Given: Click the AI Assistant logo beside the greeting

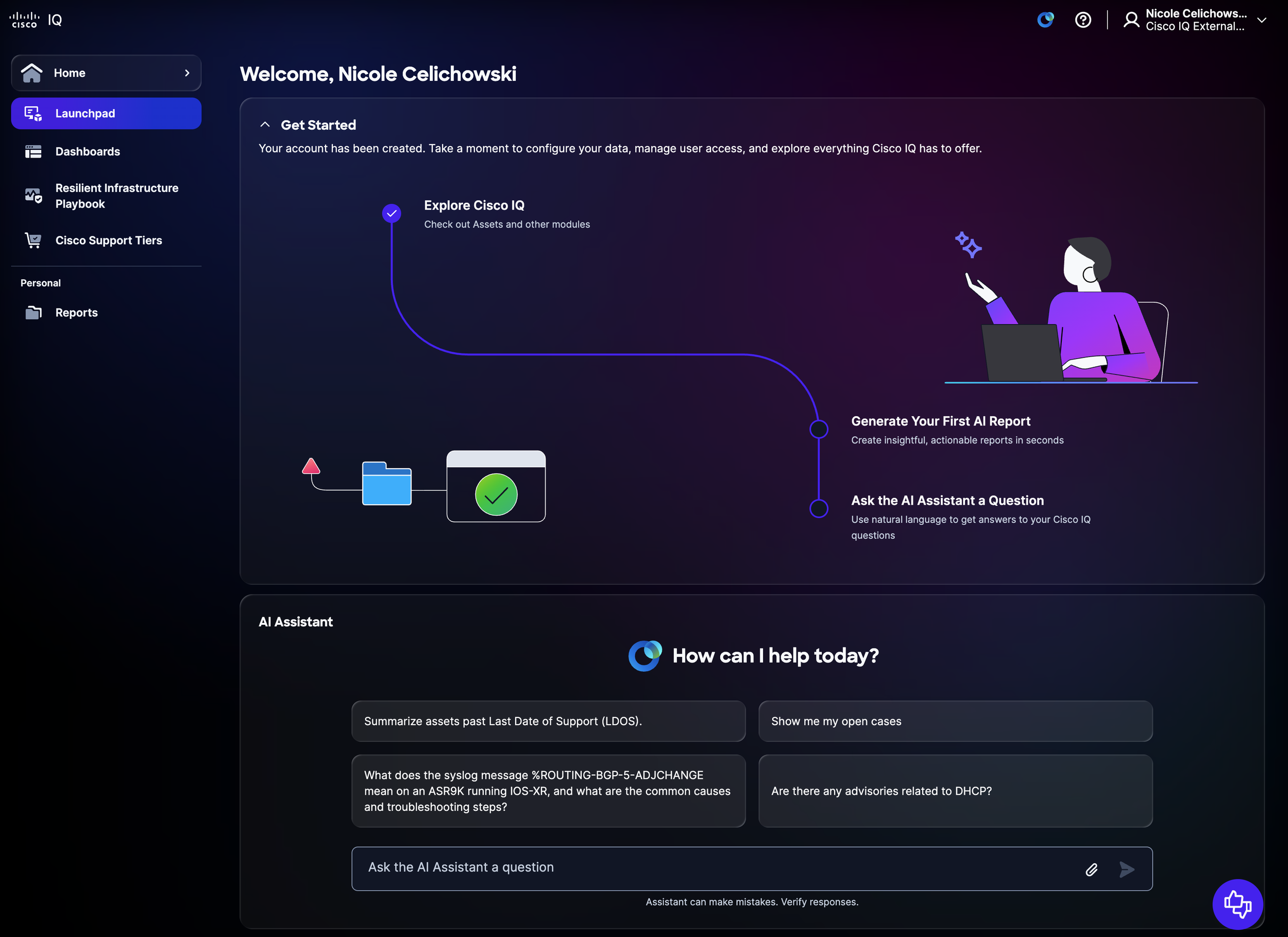Looking at the screenshot, I should pos(645,656).
